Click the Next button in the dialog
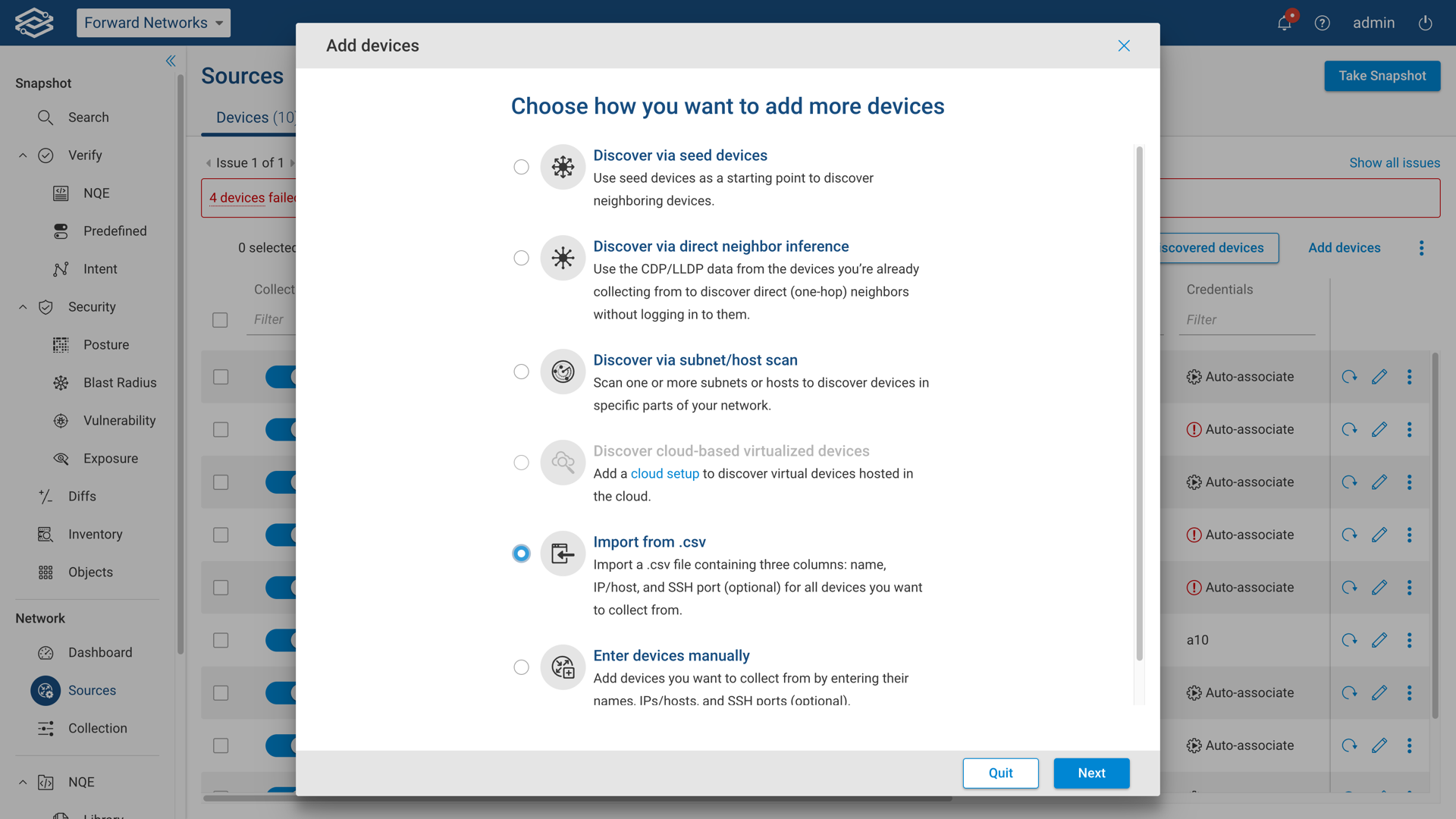Image resolution: width=1456 pixels, height=819 pixels. click(1091, 773)
